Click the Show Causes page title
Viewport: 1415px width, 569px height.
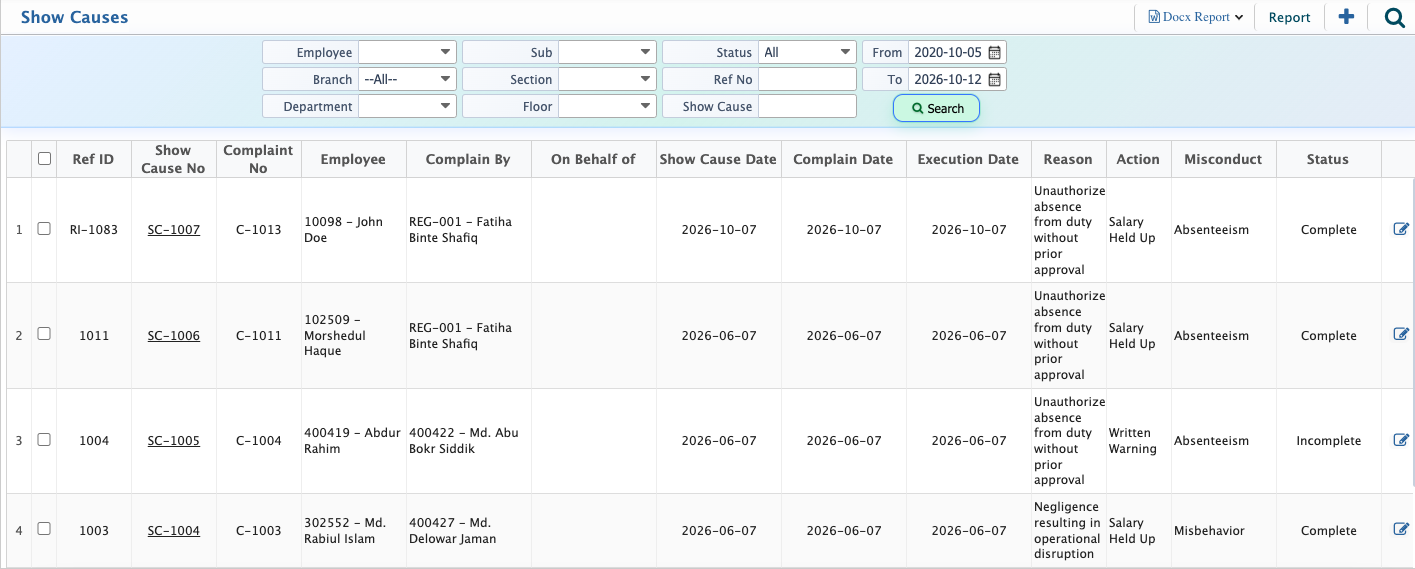(74, 17)
